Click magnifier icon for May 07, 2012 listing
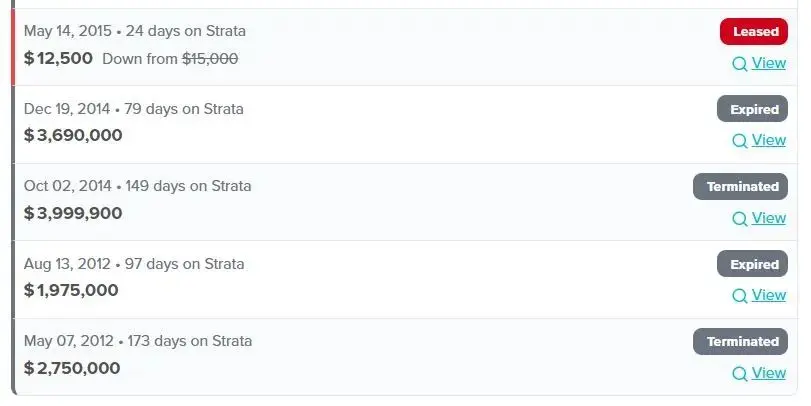The height and width of the screenshot is (406, 811). 740,374
